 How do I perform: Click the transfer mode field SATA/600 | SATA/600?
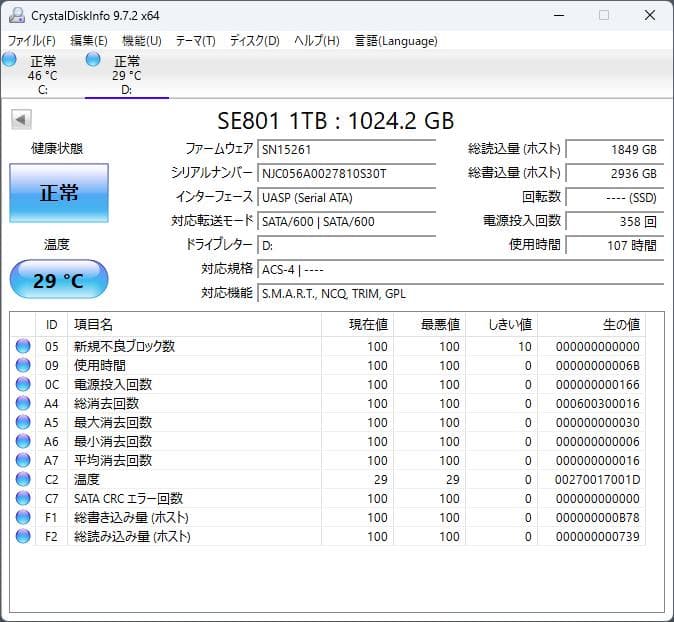[x=346, y=221]
